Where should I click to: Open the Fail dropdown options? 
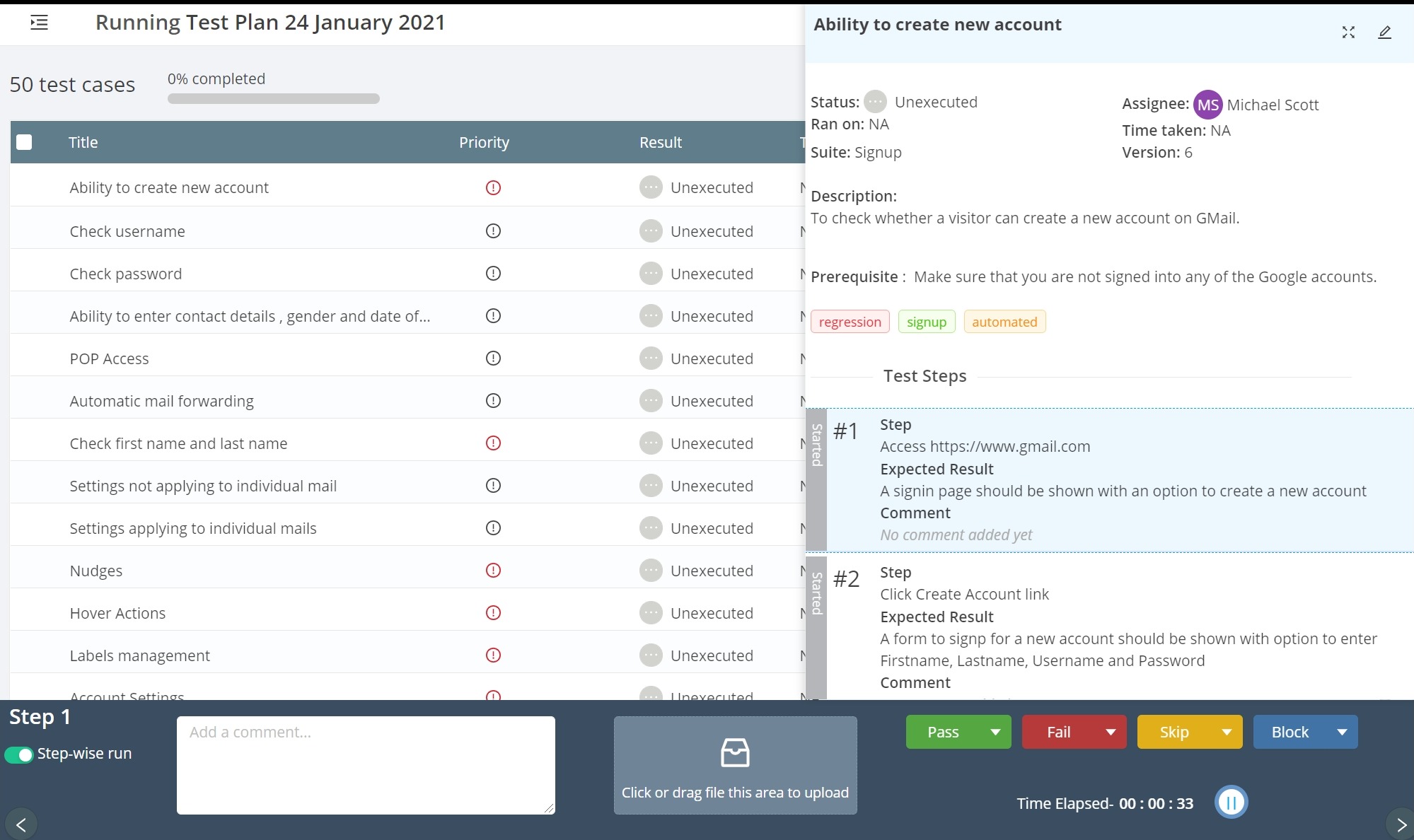click(1108, 732)
